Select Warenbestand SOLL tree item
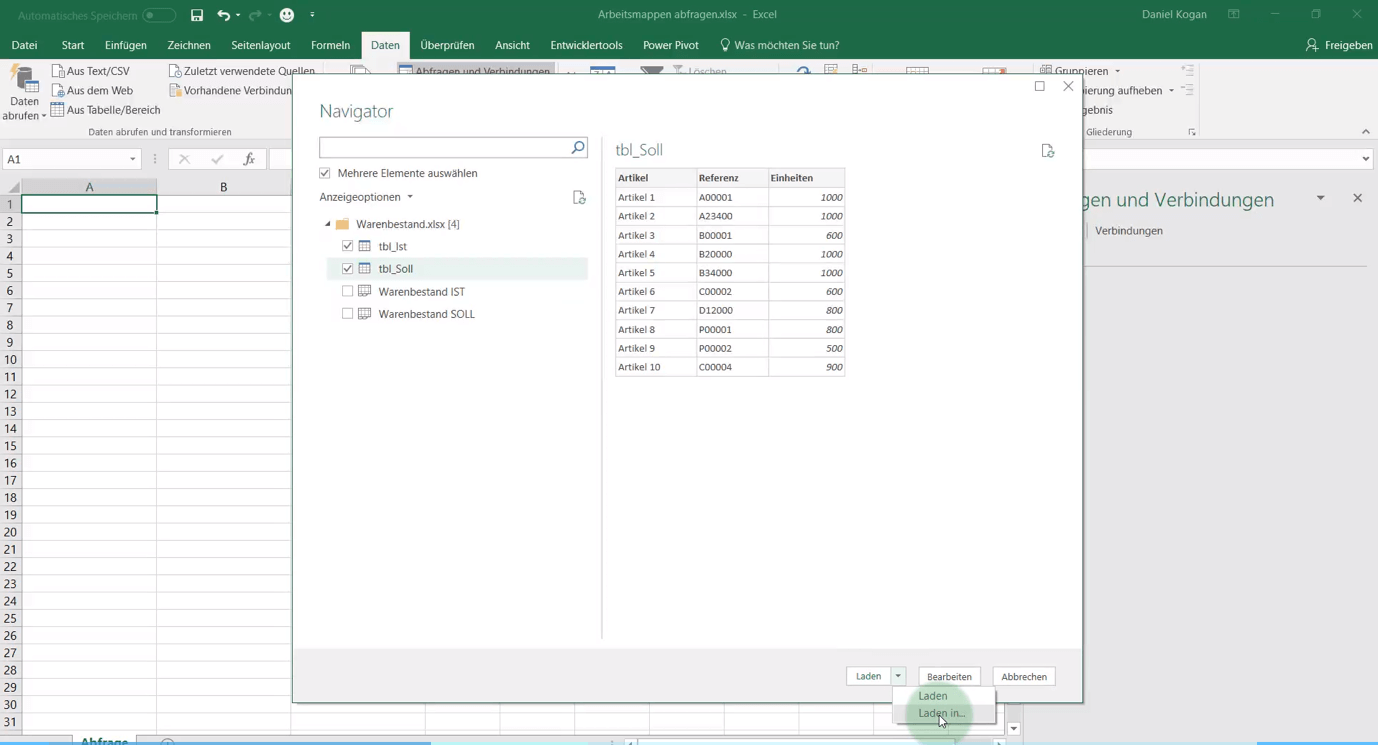This screenshot has width=1378, height=745. click(x=426, y=314)
